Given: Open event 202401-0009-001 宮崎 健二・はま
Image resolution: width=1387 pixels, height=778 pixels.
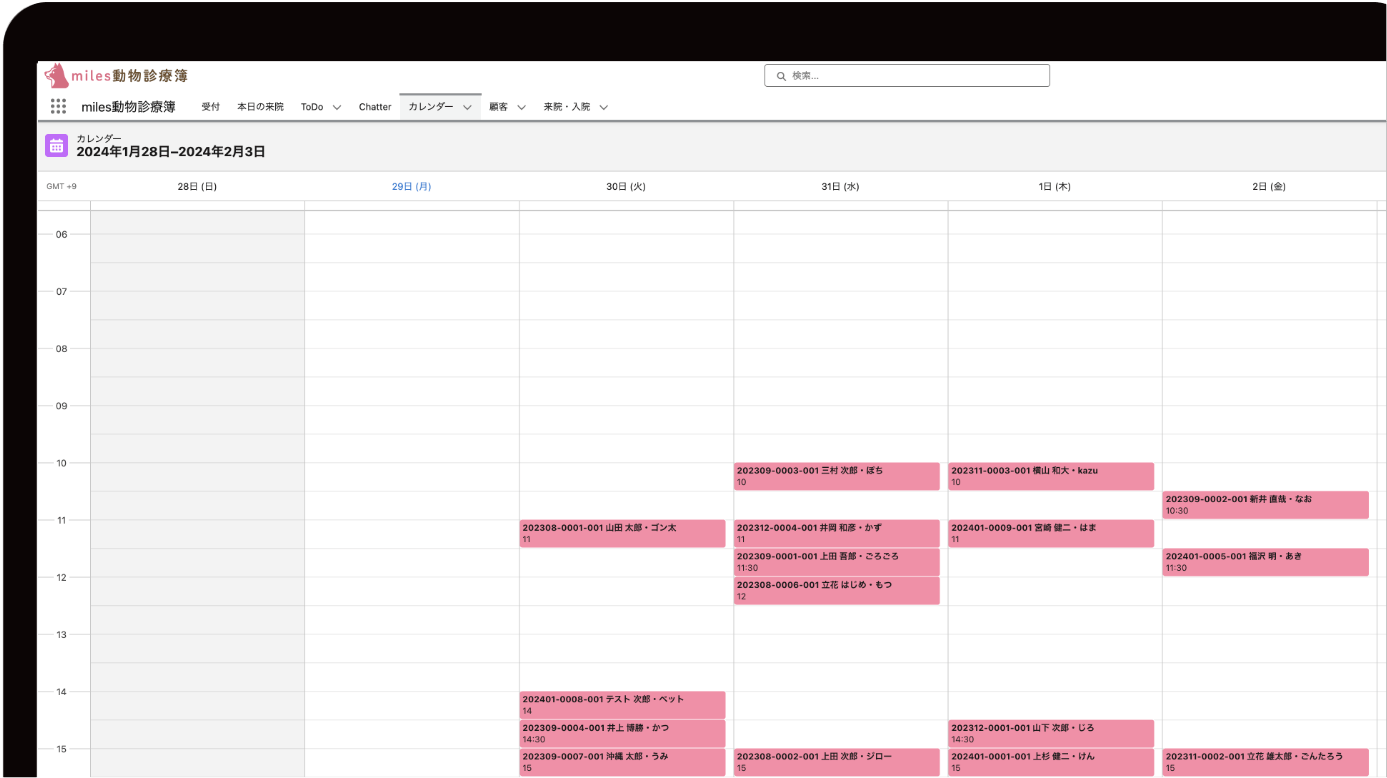Looking at the screenshot, I should [1051, 533].
